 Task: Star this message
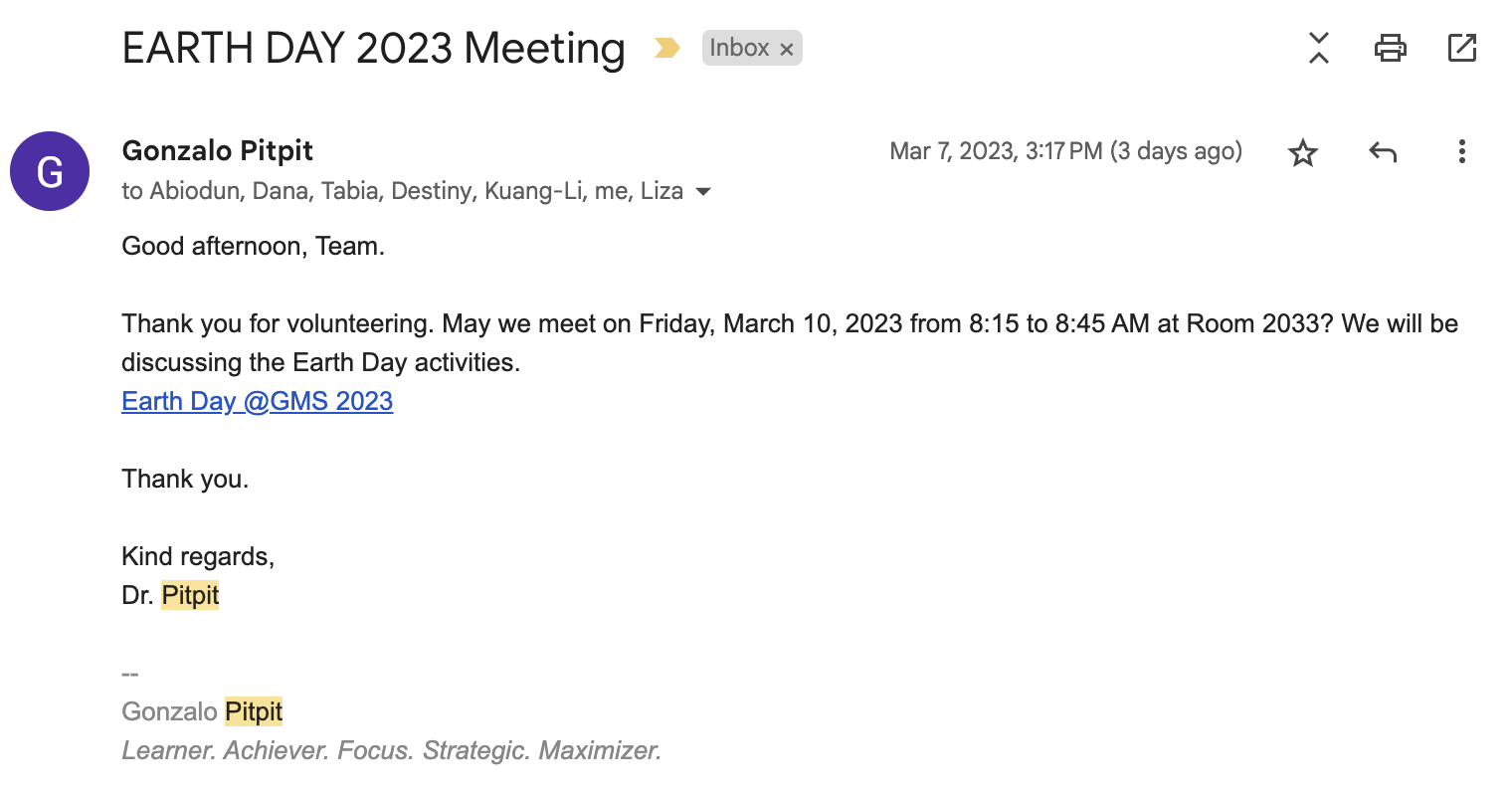click(x=1302, y=152)
